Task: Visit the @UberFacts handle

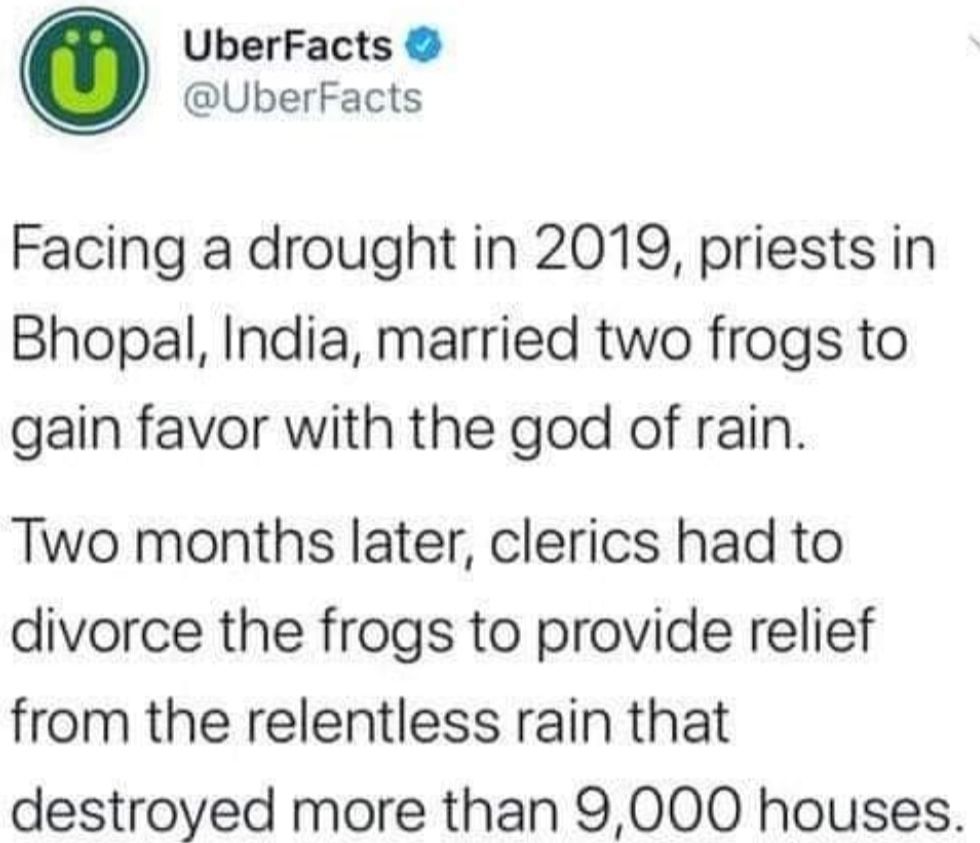Action: click(302, 99)
